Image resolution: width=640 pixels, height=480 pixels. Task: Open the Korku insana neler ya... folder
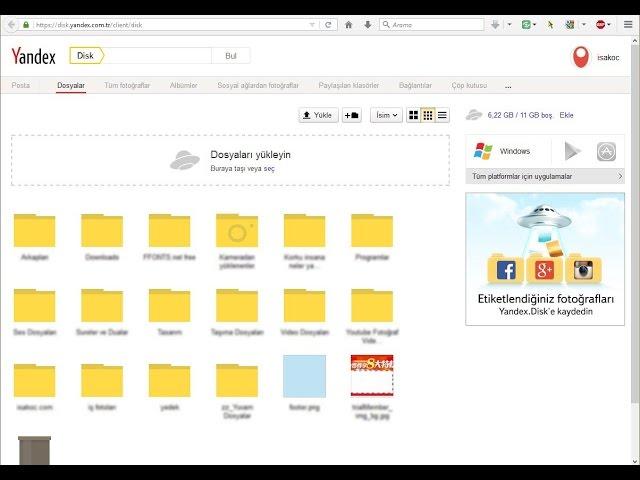[x=304, y=231]
